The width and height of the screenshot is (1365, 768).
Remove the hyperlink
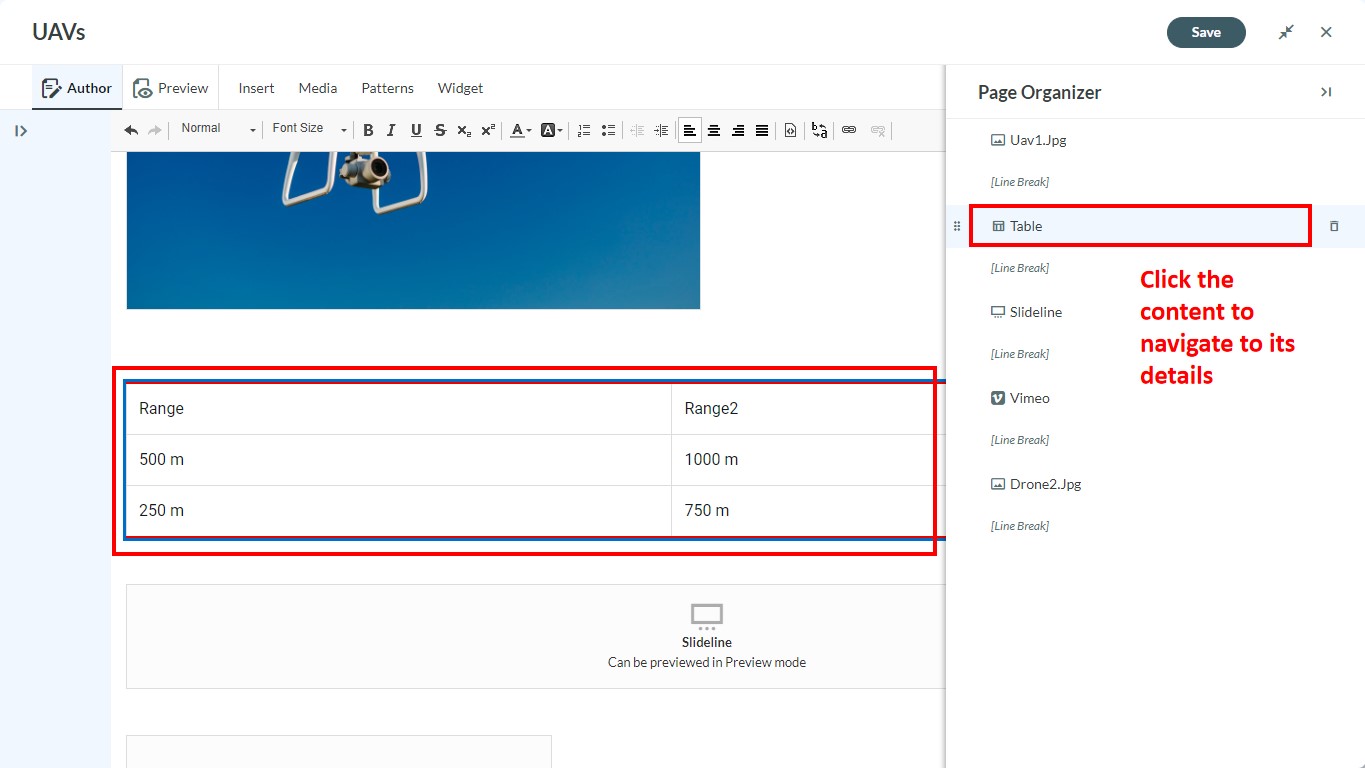point(878,130)
